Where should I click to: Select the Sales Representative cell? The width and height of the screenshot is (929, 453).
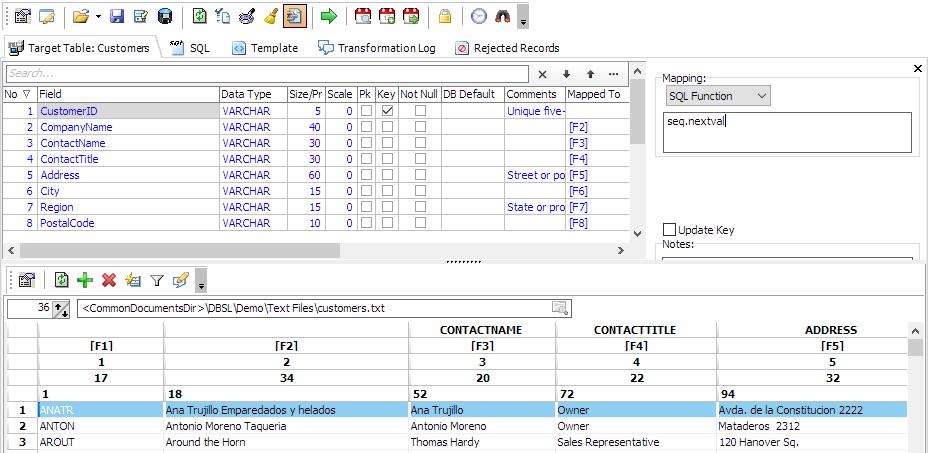636,442
